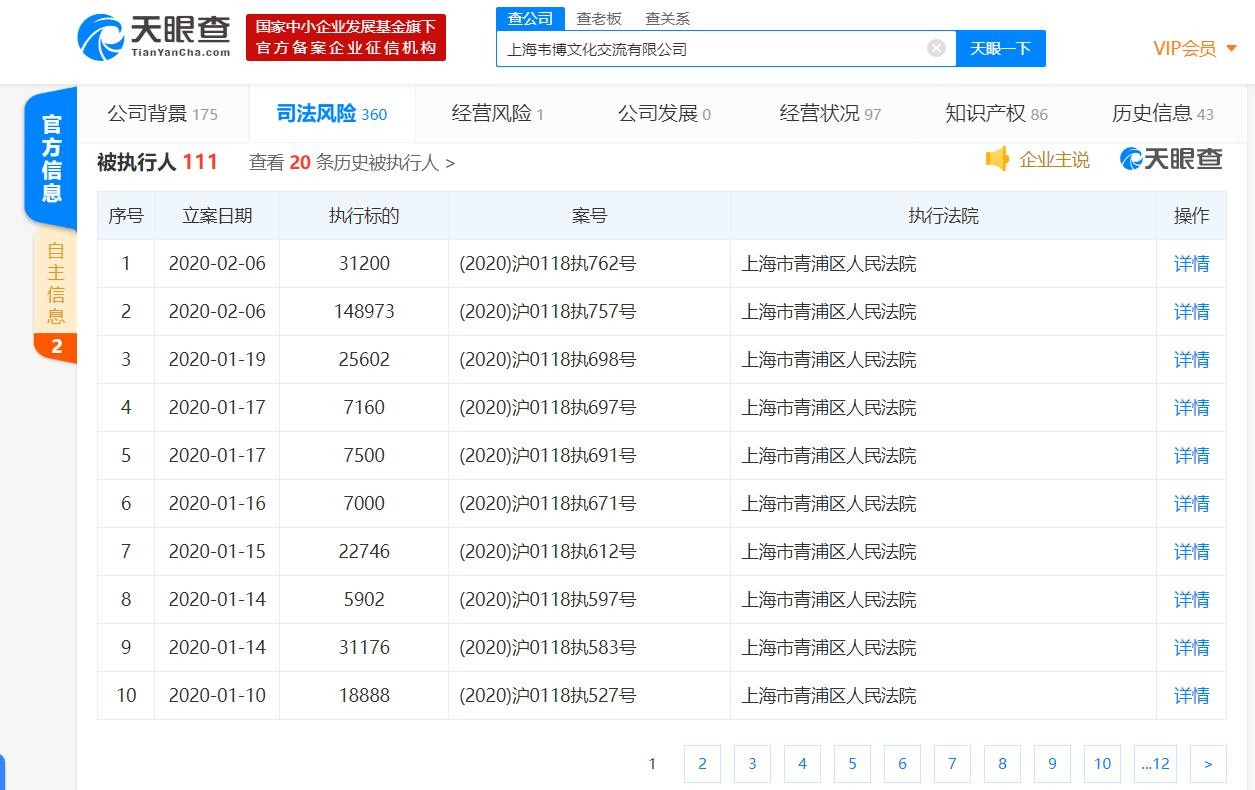Click the 企业主说 speaker icon
This screenshot has width=1255, height=790.
[x=997, y=160]
